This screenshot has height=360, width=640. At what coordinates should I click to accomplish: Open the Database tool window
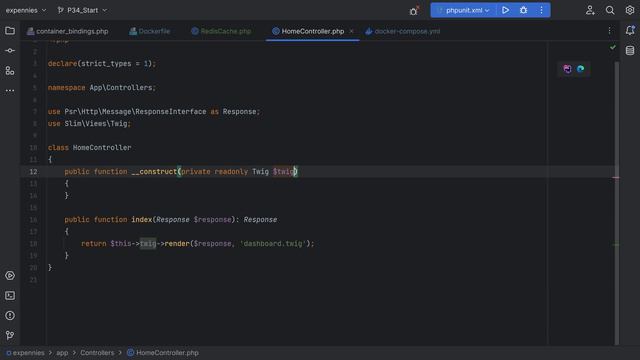click(x=630, y=51)
